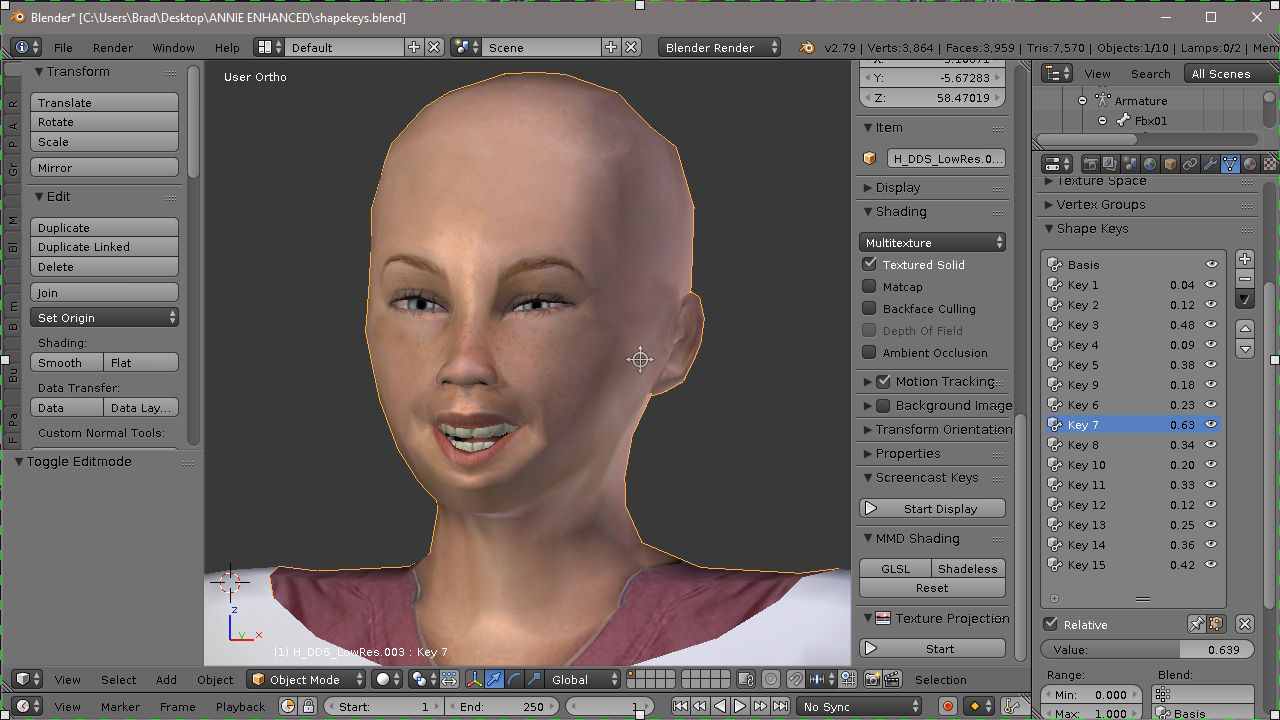
Task: Open the 3D view Add menu
Action: (x=166, y=680)
